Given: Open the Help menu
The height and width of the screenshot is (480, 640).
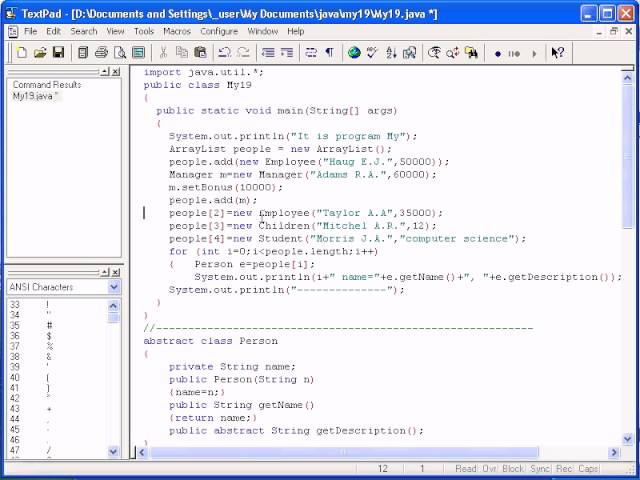Looking at the screenshot, I should [296, 31].
